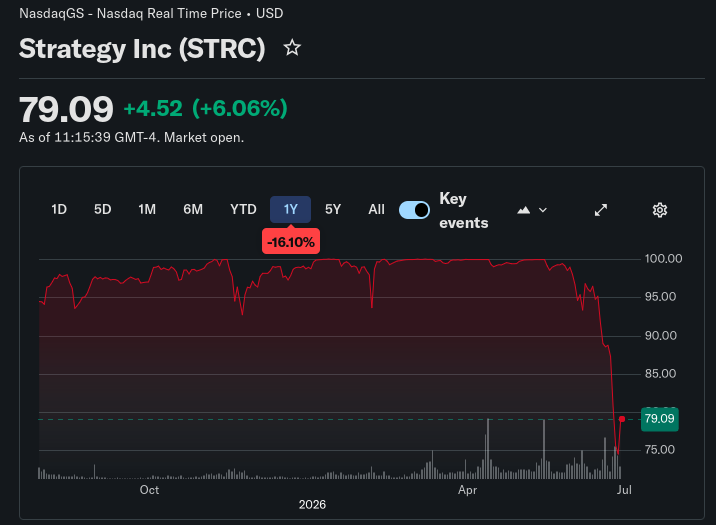Select the 5D time range
716x525 pixels.
point(103,210)
